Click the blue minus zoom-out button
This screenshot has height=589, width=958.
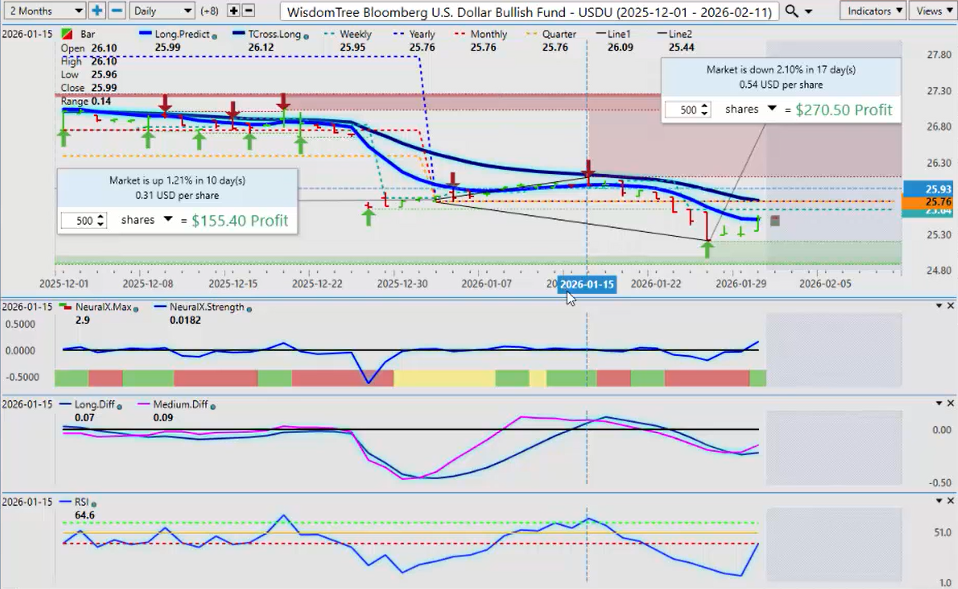coord(117,11)
